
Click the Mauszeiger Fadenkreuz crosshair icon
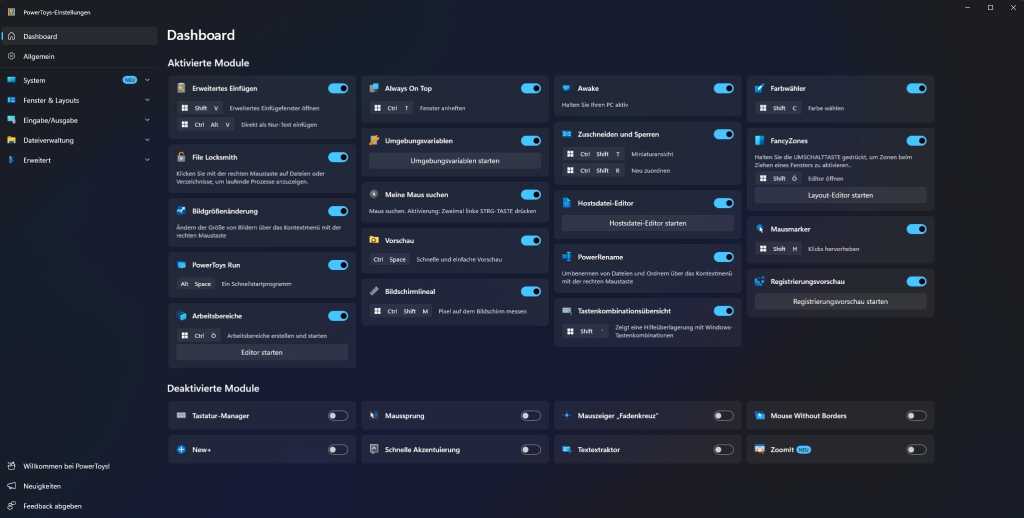pos(566,415)
